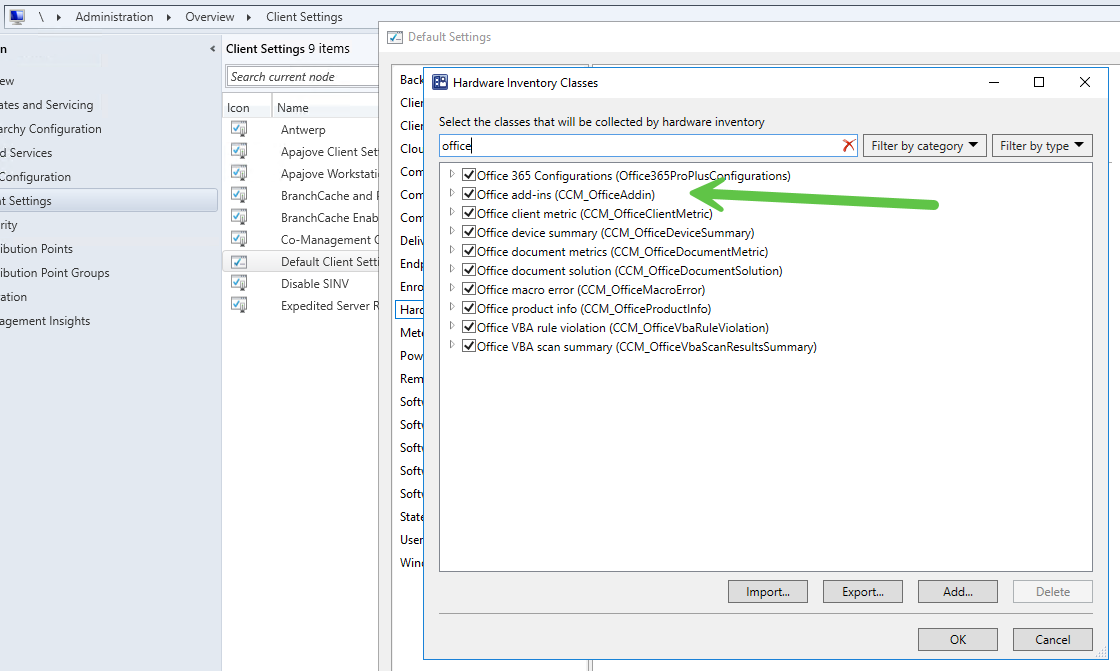Collapse the navigation pane with the arrow

(212, 49)
